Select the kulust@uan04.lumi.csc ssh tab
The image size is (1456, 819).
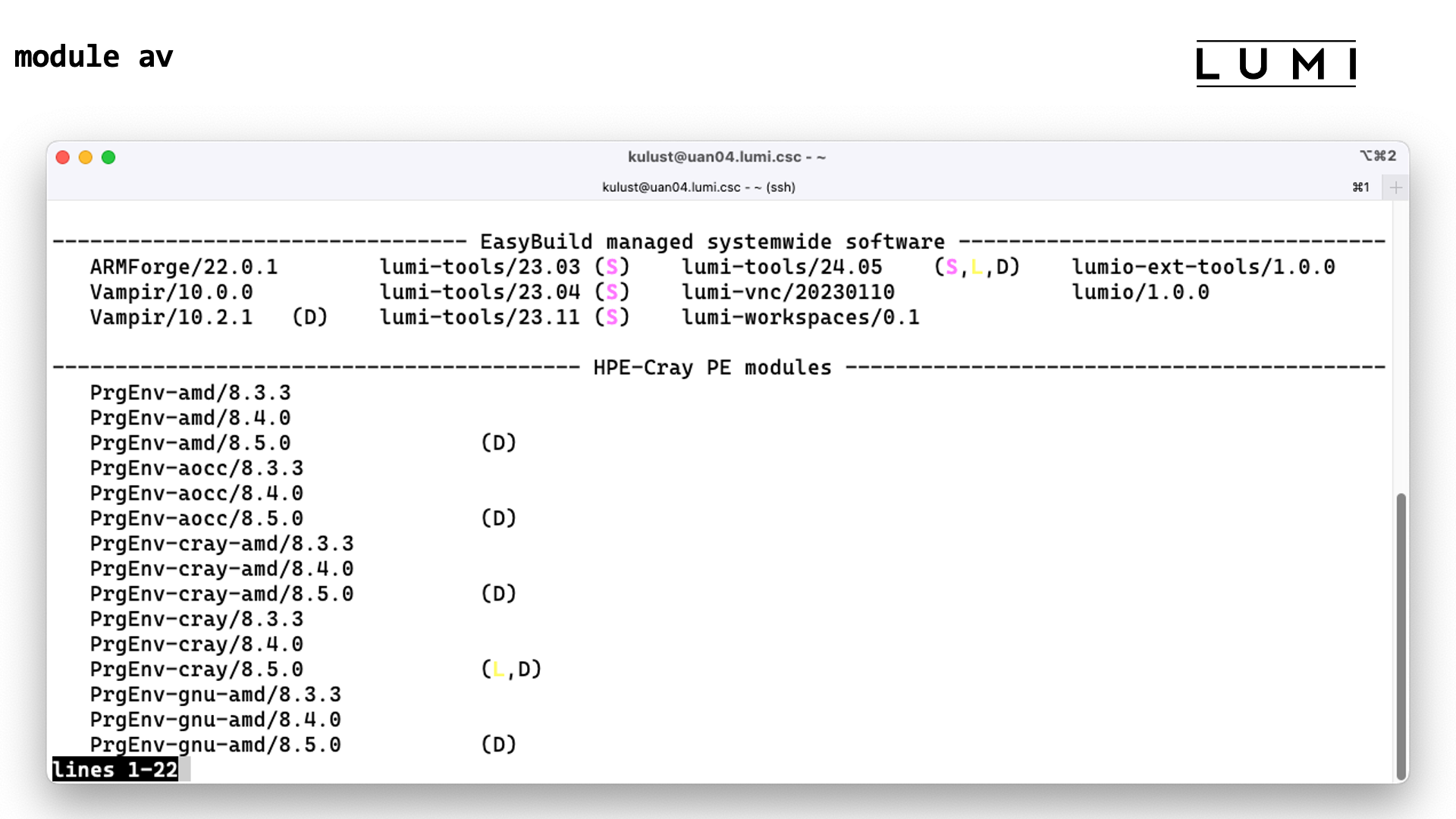click(x=698, y=187)
